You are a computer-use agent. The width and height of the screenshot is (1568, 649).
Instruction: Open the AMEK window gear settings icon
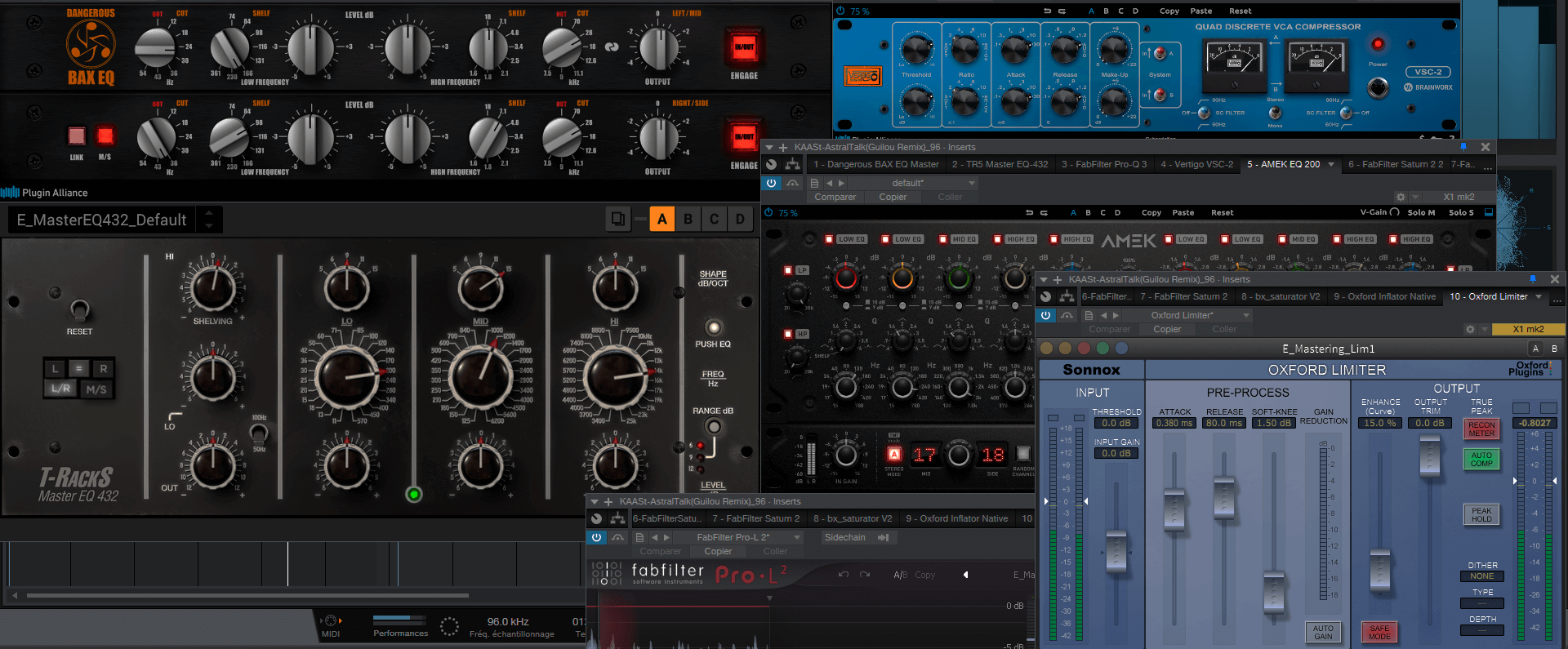[1401, 197]
